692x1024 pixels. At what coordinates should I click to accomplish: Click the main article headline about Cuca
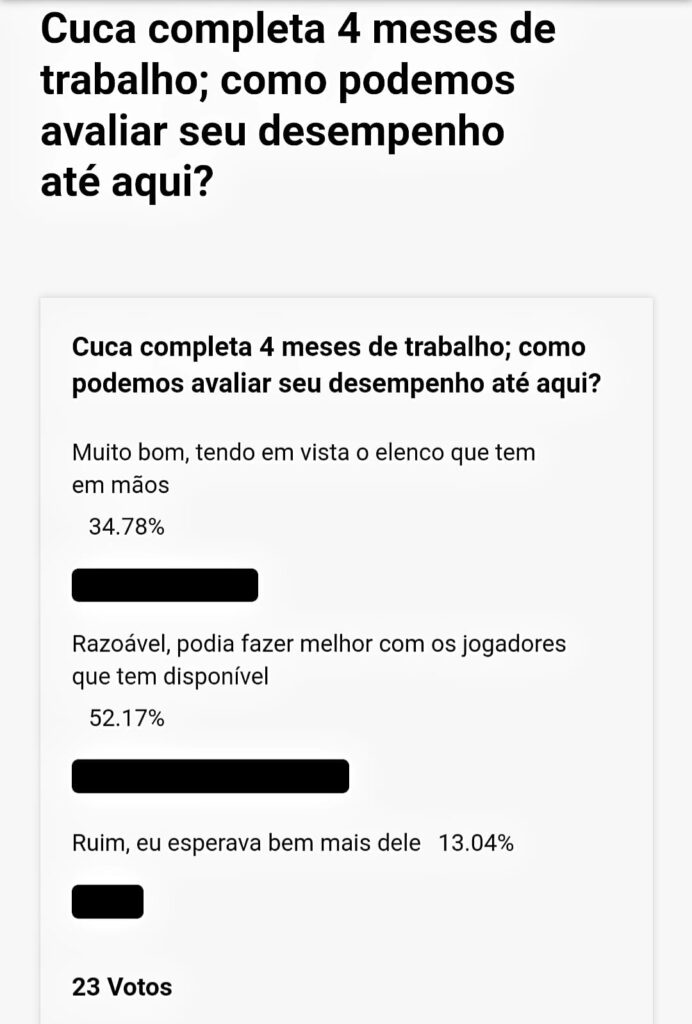click(298, 105)
